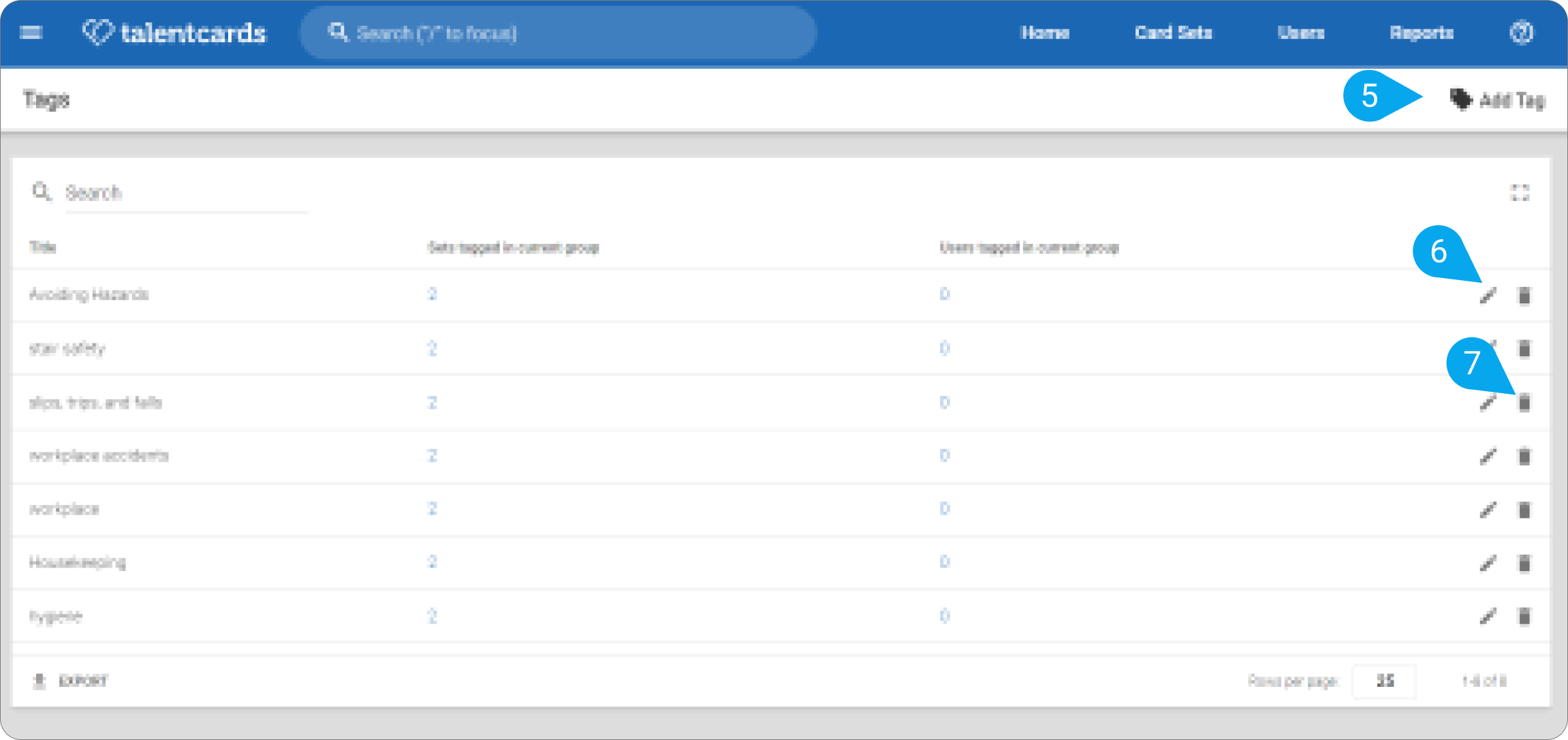Click the Add Tag button

tap(1496, 99)
